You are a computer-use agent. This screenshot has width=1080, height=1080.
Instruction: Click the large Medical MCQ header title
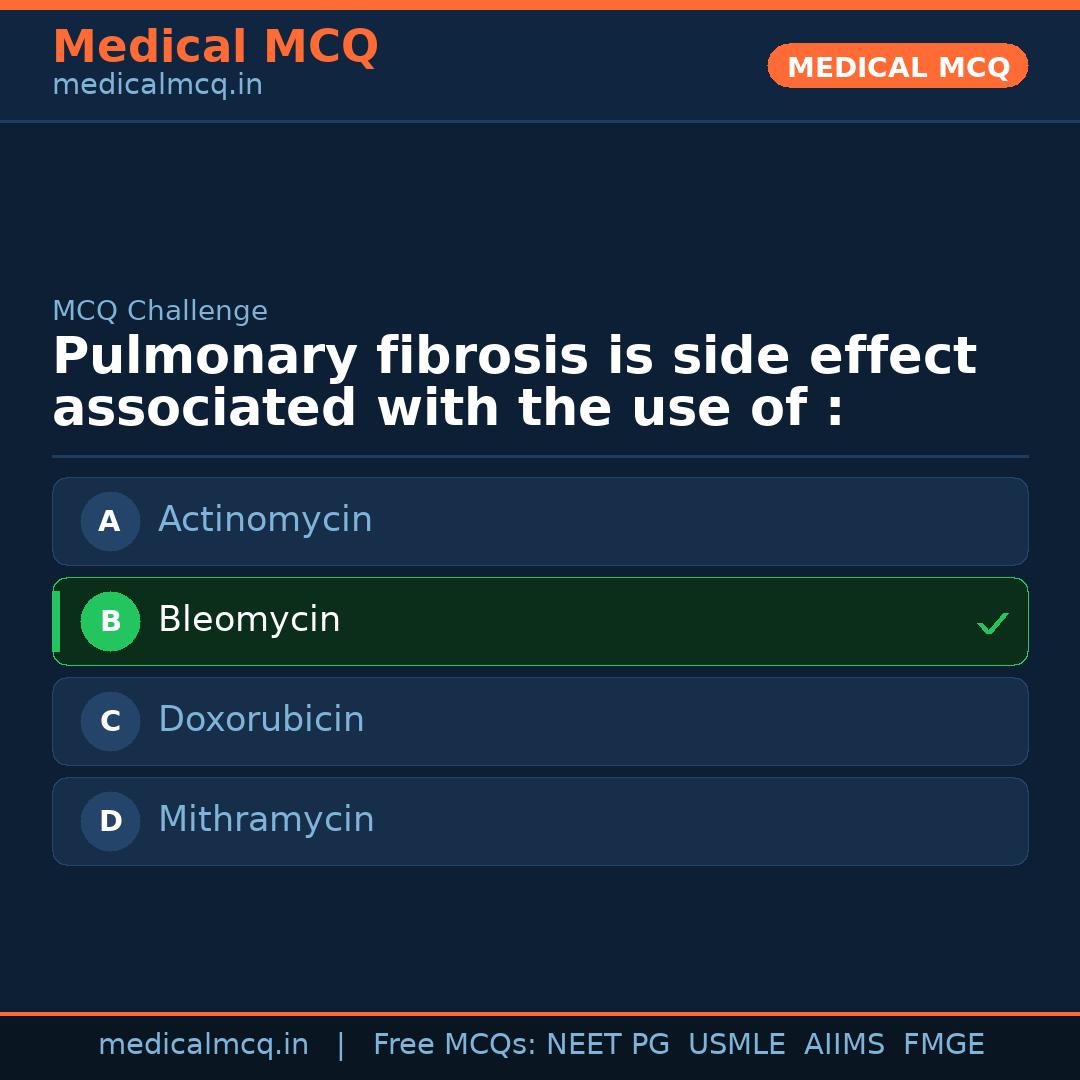[x=215, y=47]
